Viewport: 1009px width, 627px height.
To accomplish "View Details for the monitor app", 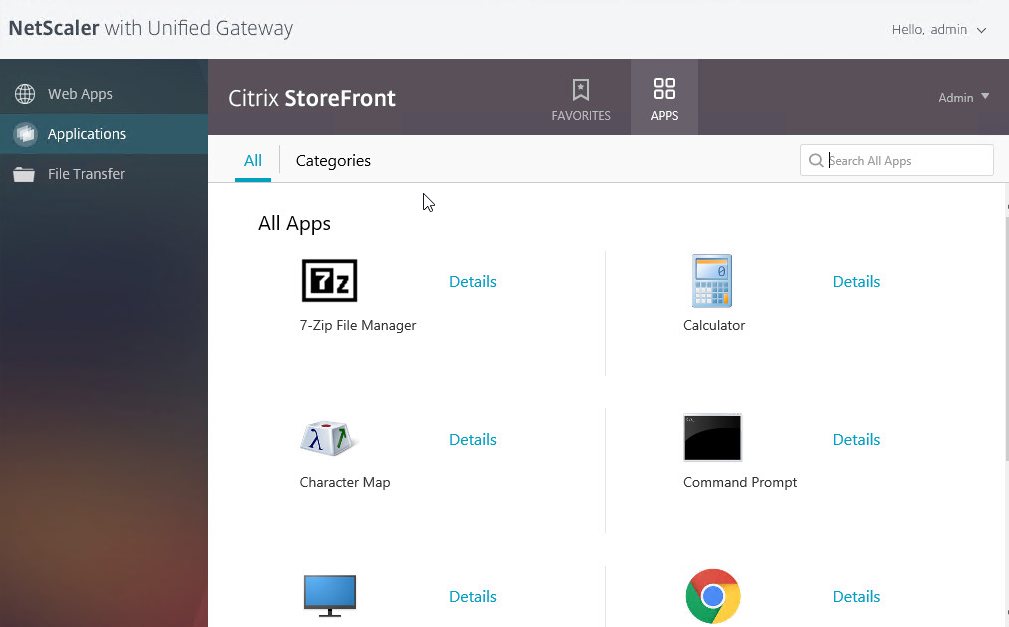I will (x=473, y=596).
